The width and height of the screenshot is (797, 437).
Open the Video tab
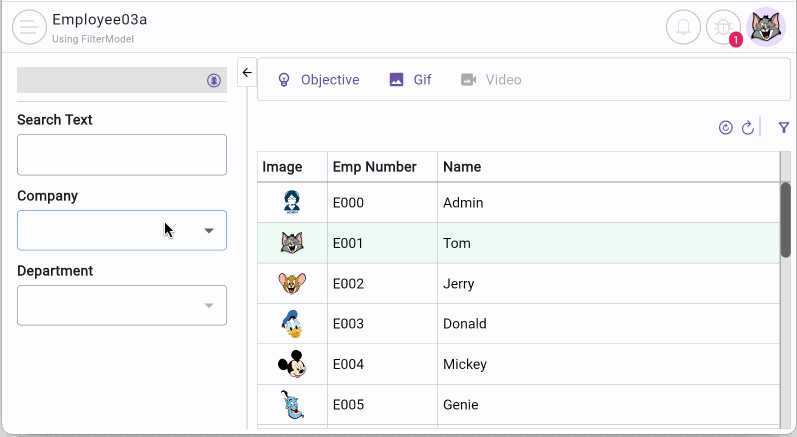[x=491, y=80]
